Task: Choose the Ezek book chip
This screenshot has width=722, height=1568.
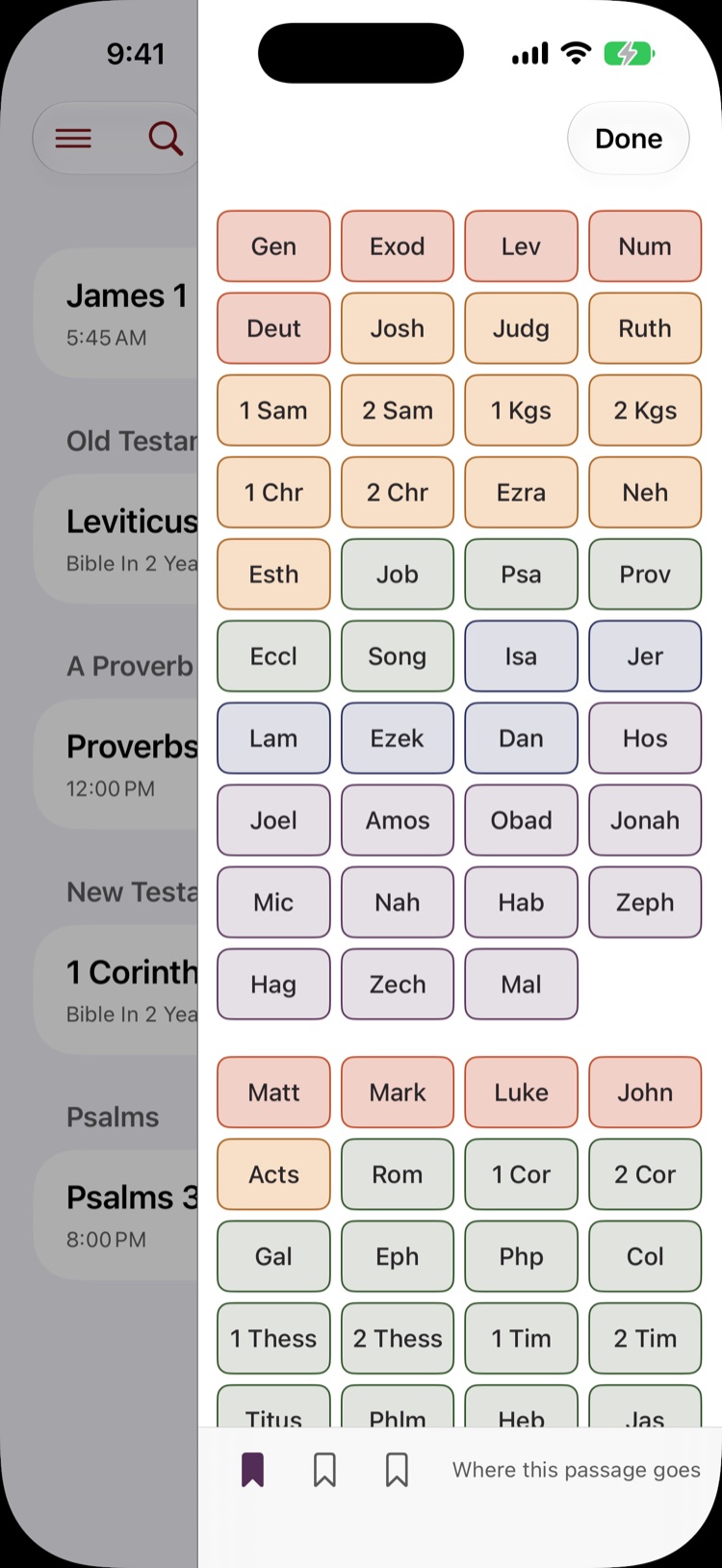Action: point(398,738)
